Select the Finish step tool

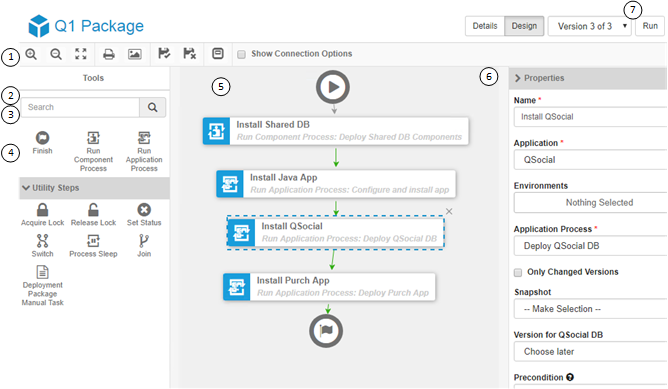click(x=42, y=143)
